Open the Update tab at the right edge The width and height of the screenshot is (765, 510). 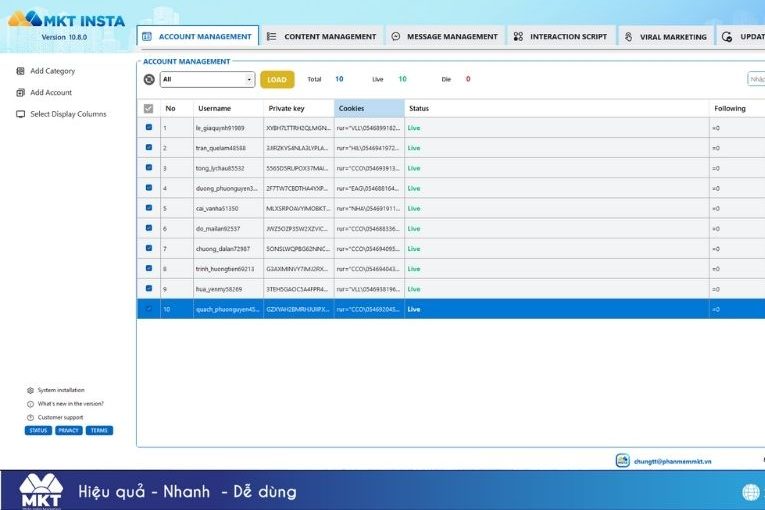click(742, 37)
